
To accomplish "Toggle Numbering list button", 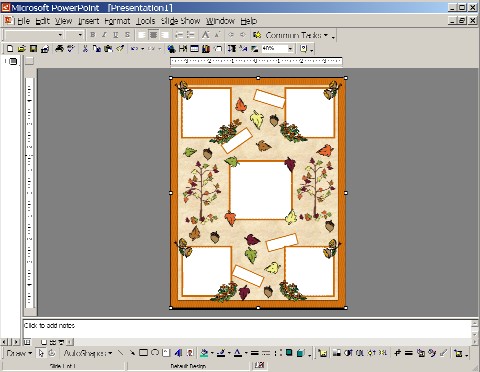I will [179, 35].
